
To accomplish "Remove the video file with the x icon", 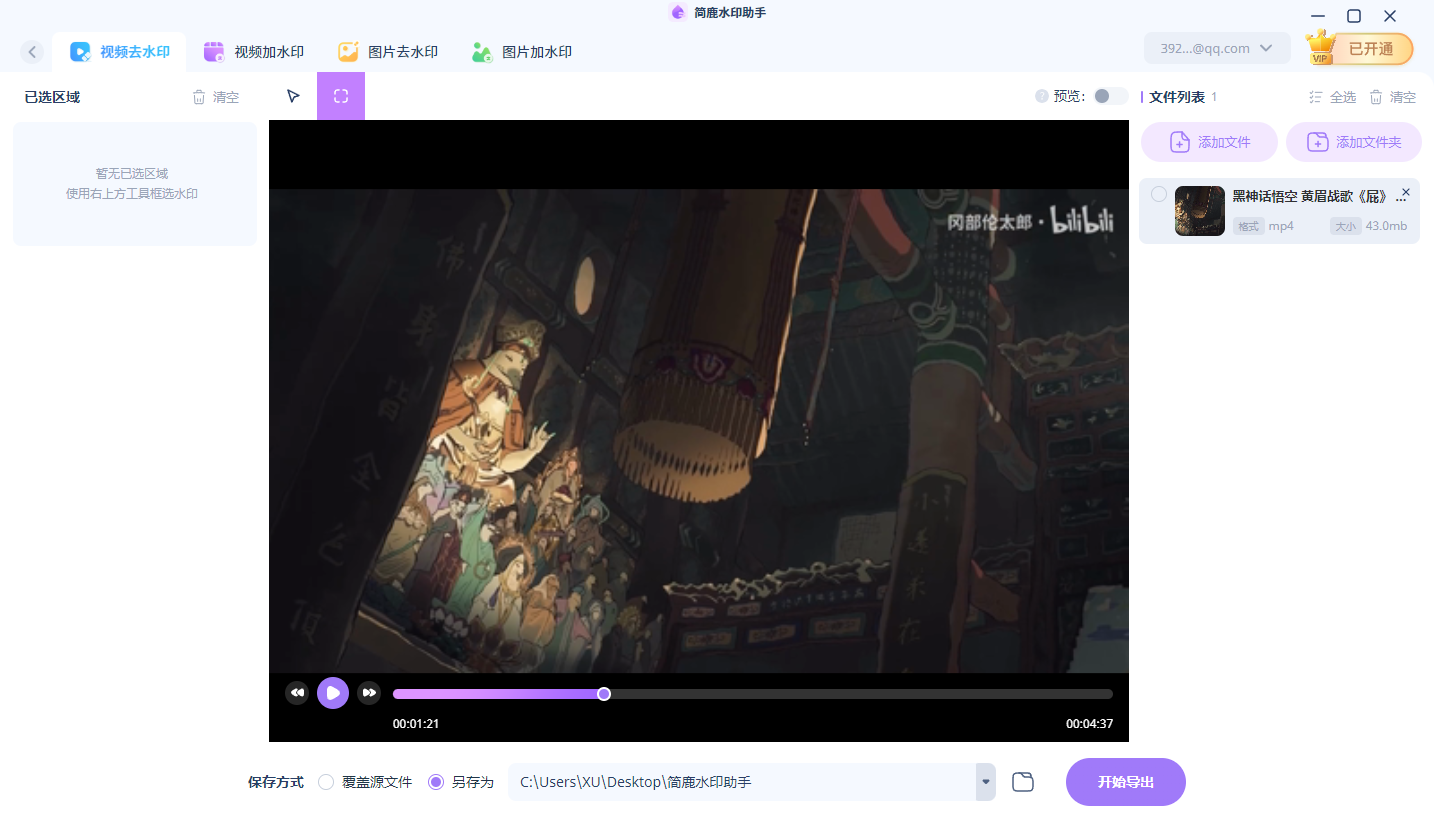I will (x=1406, y=192).
